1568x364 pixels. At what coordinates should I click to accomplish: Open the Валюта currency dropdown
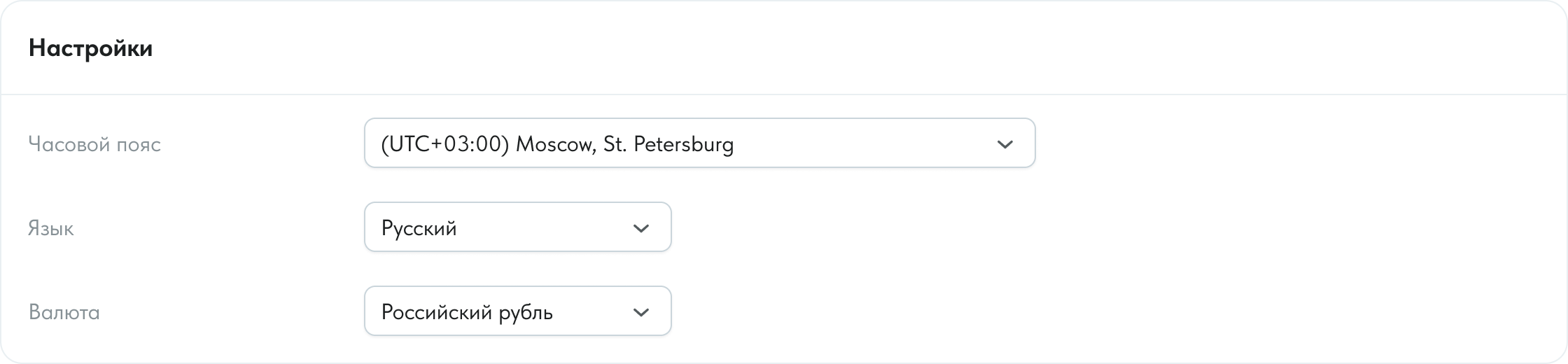click(x=517, y=311)
